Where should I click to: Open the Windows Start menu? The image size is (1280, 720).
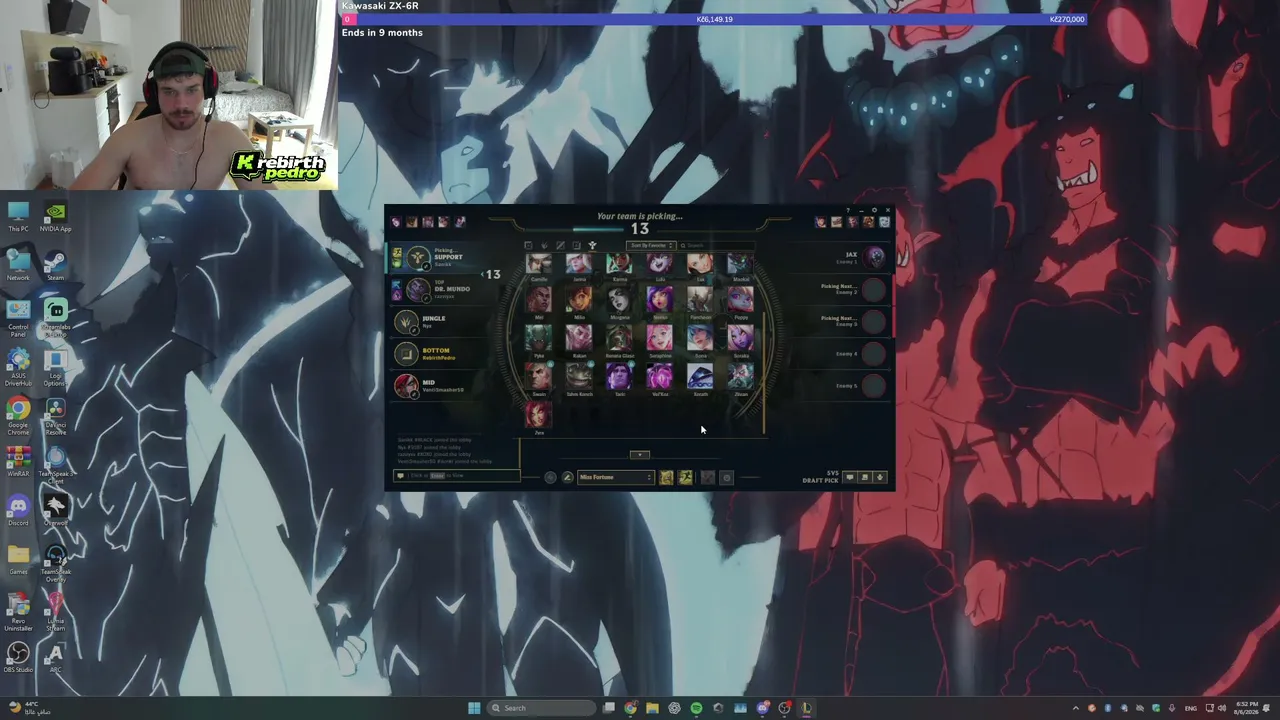(x=474, y=708)
